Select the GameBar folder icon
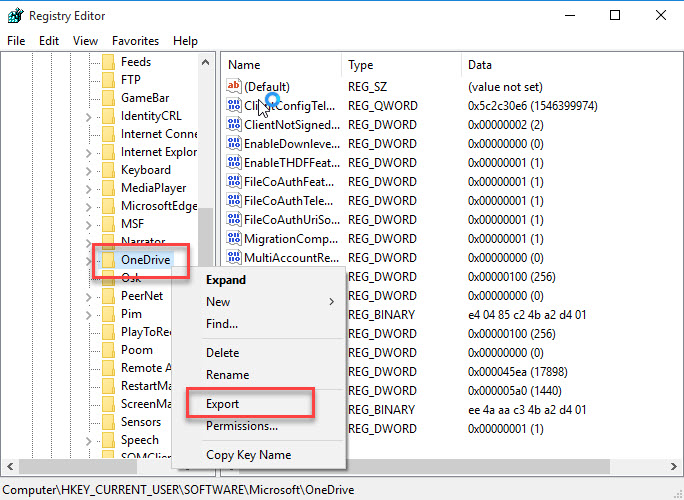 coord(108,98)
